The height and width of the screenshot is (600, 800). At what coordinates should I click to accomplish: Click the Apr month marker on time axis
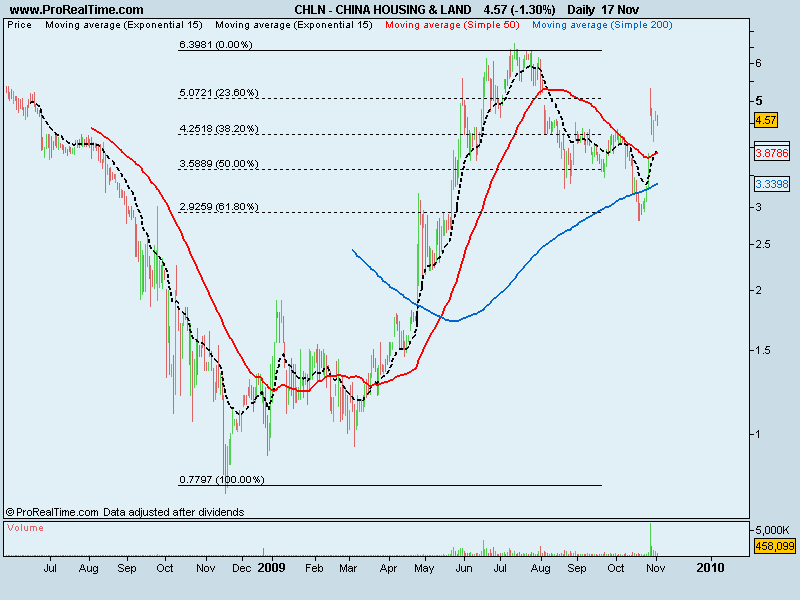[388, 568]
